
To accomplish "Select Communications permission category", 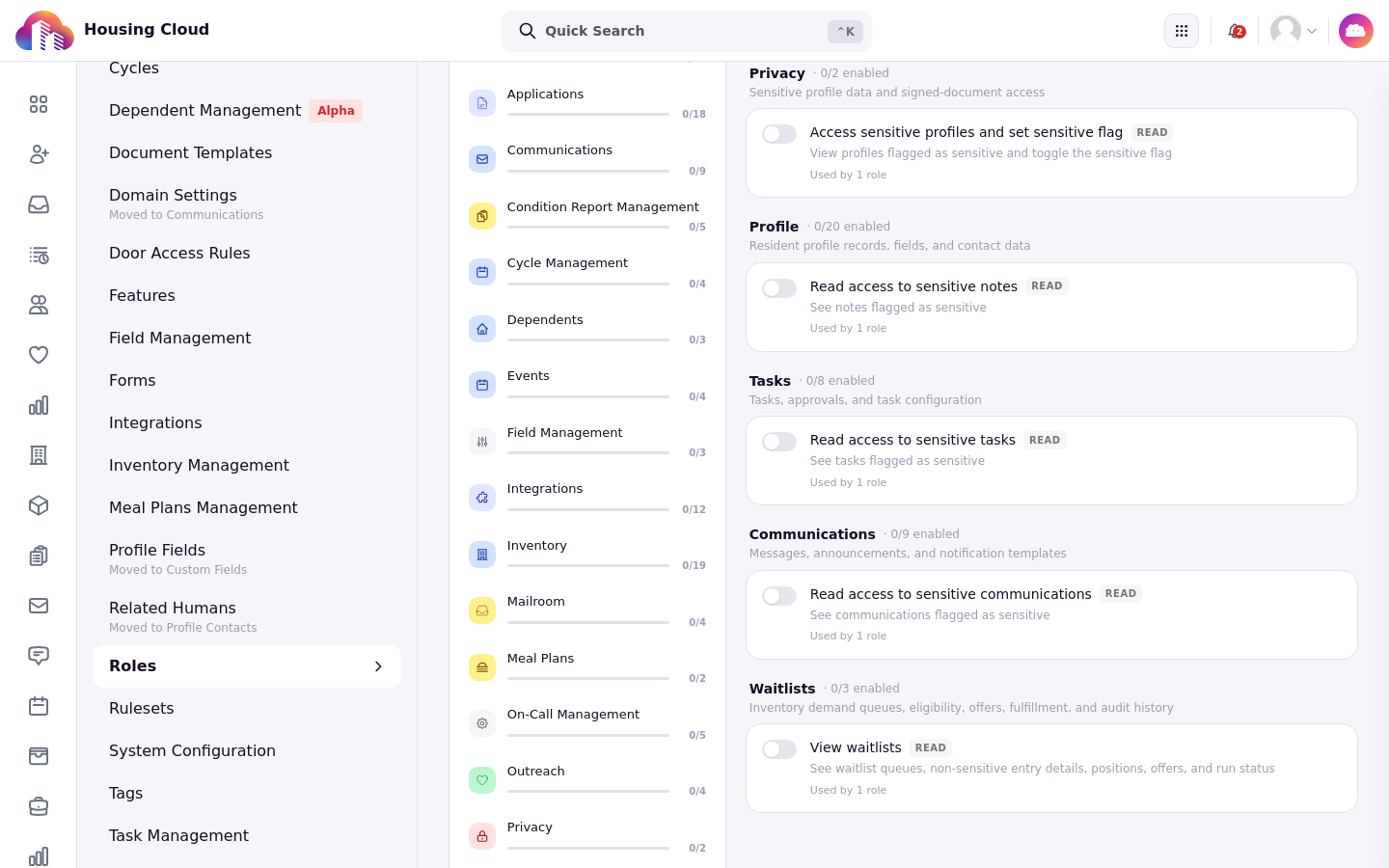I will pyautogui.click(x=587, y=159).
